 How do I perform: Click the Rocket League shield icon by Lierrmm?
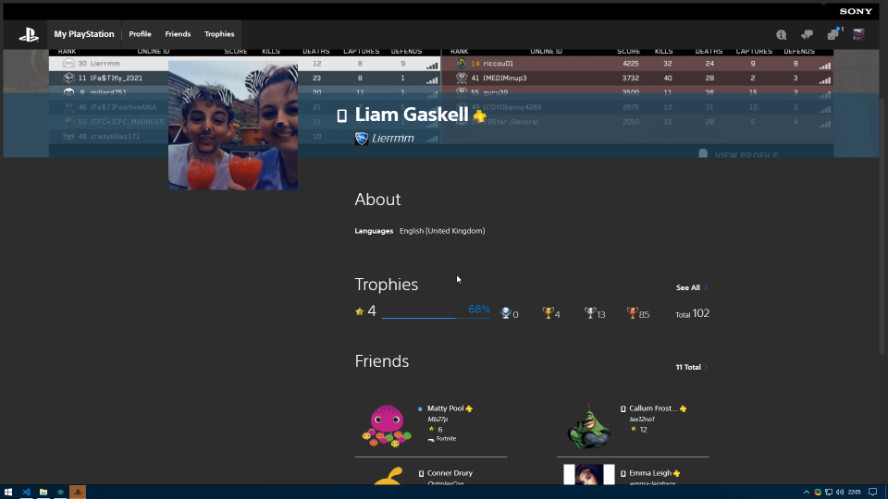coord(361,138)
